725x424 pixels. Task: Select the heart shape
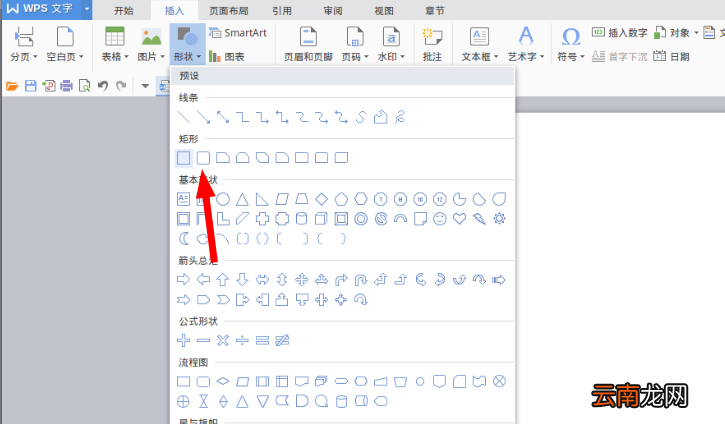[459, 219]
